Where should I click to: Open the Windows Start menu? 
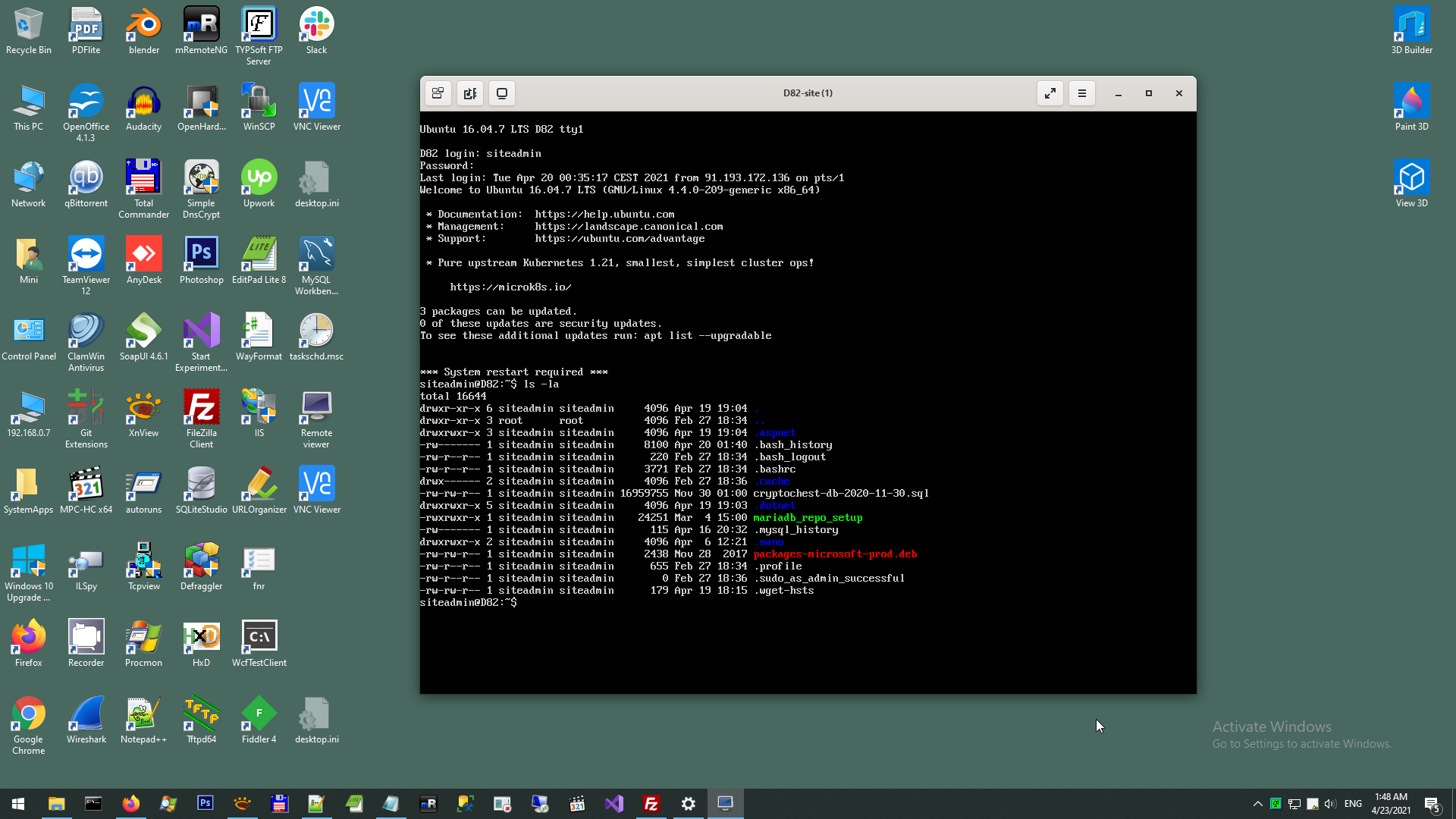(18, 804)
